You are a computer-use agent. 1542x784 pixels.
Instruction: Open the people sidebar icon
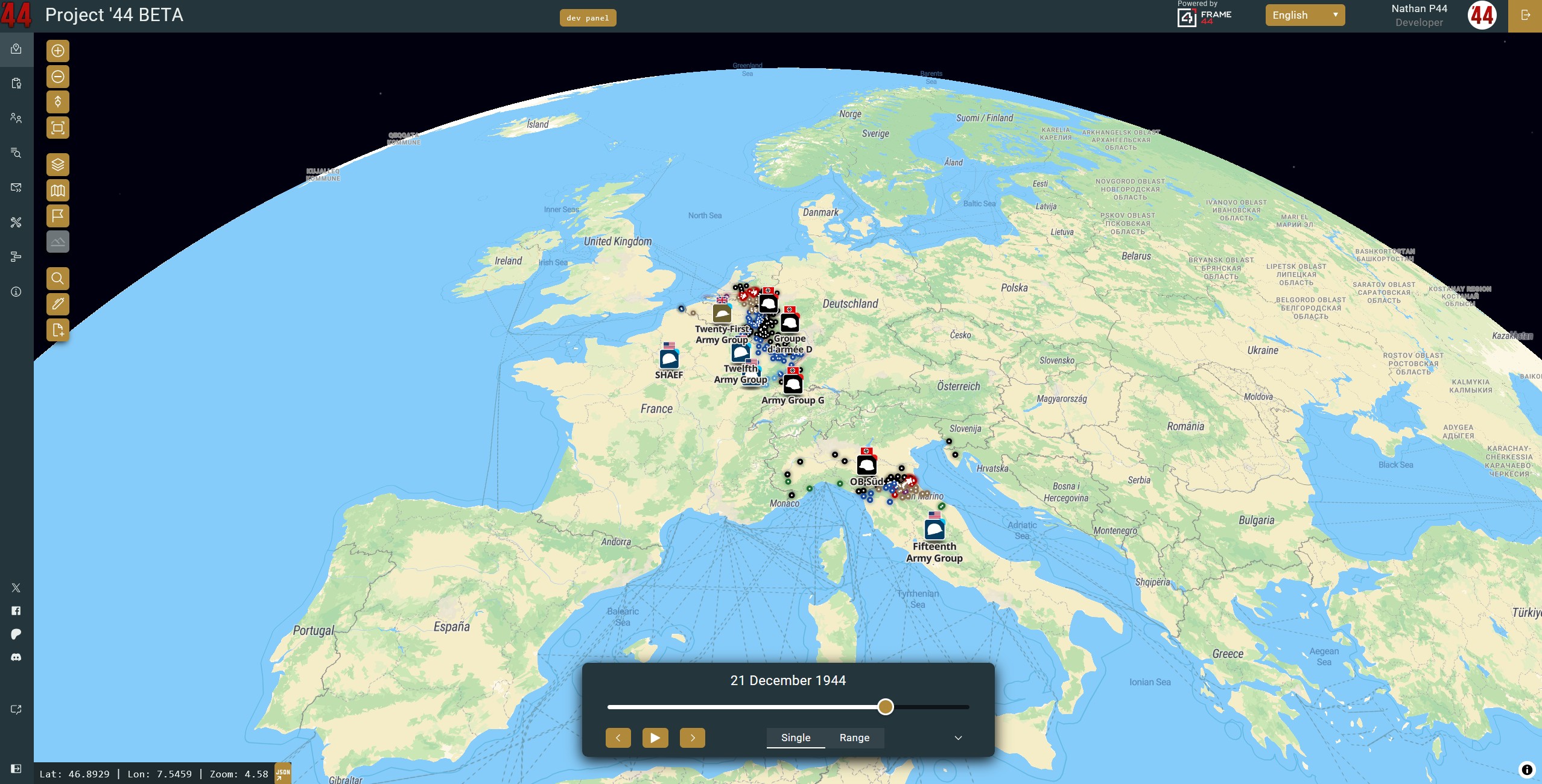[16, 118]
